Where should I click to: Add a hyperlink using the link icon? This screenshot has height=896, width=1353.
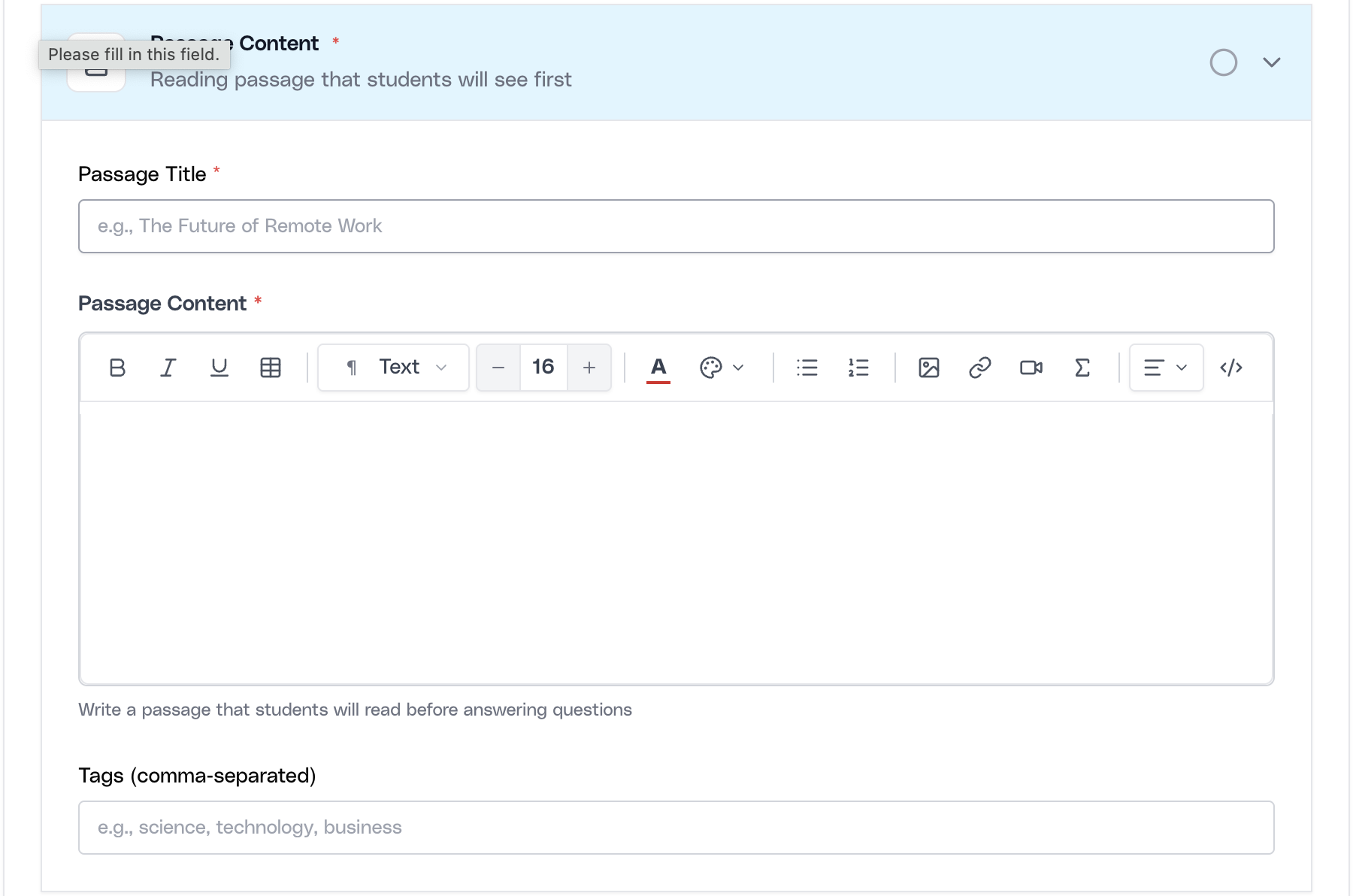point(979,368)
